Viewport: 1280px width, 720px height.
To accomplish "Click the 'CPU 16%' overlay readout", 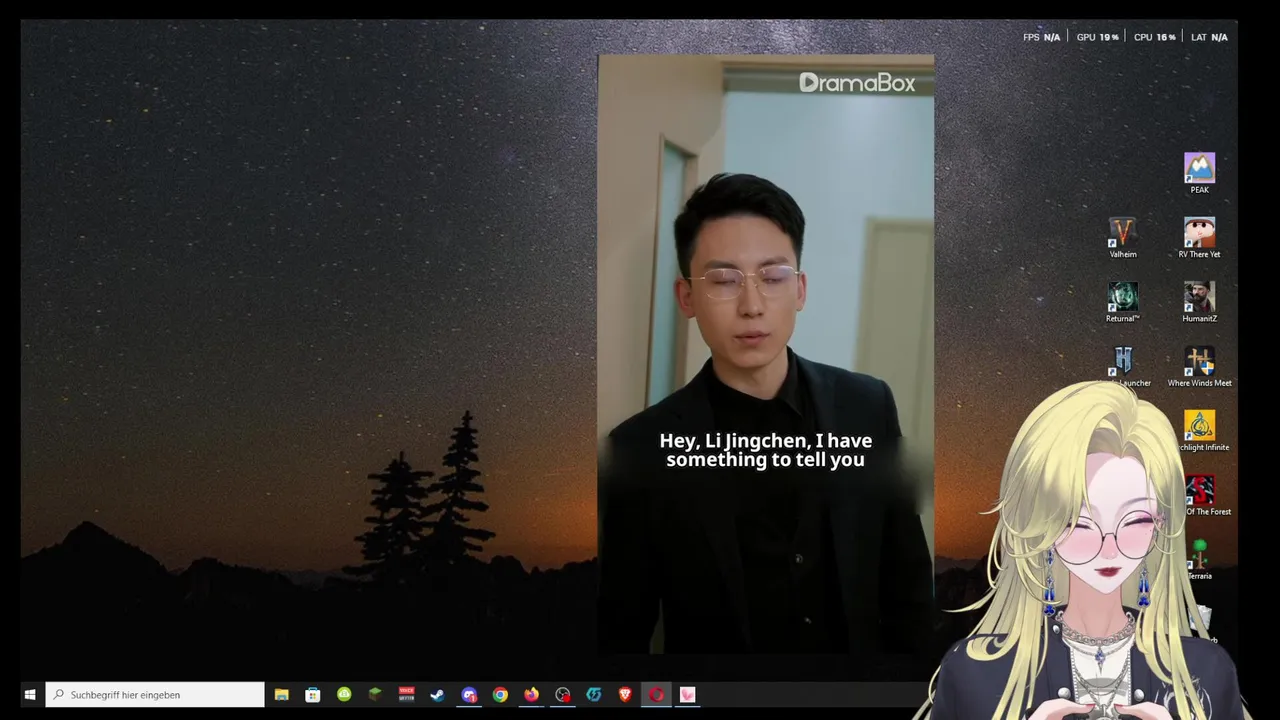I will [x=1155, y=37].
